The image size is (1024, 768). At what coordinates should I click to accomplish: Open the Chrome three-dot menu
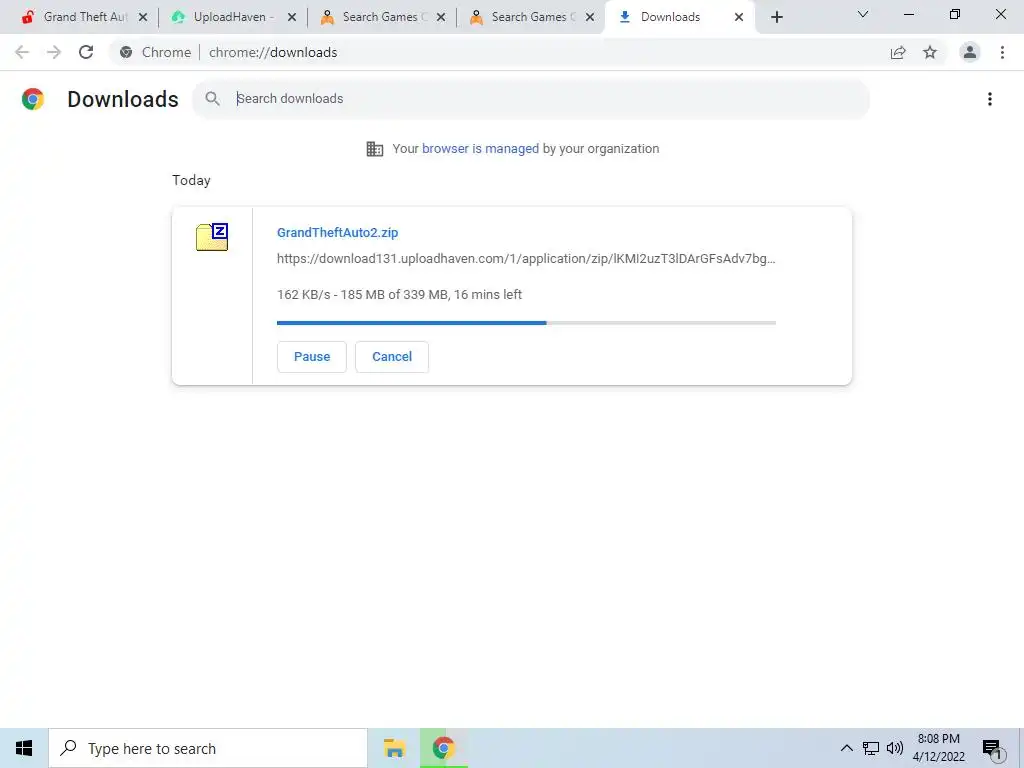pos(1002,52)
